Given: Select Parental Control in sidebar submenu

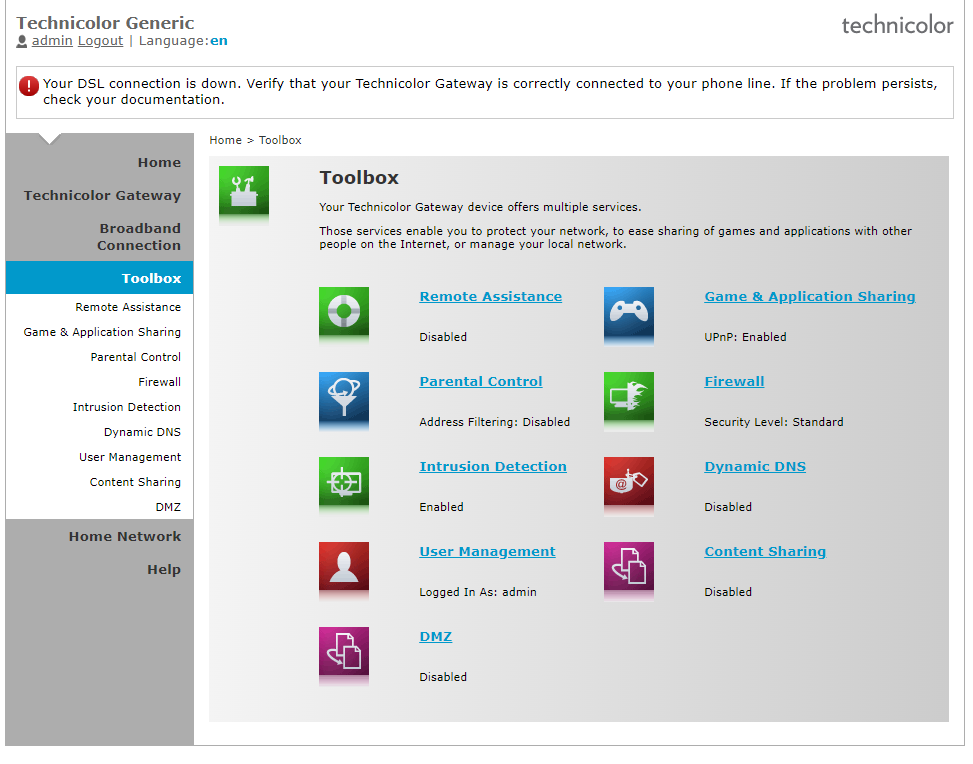Looking at the screenshot, I should (x=135, y=357).
